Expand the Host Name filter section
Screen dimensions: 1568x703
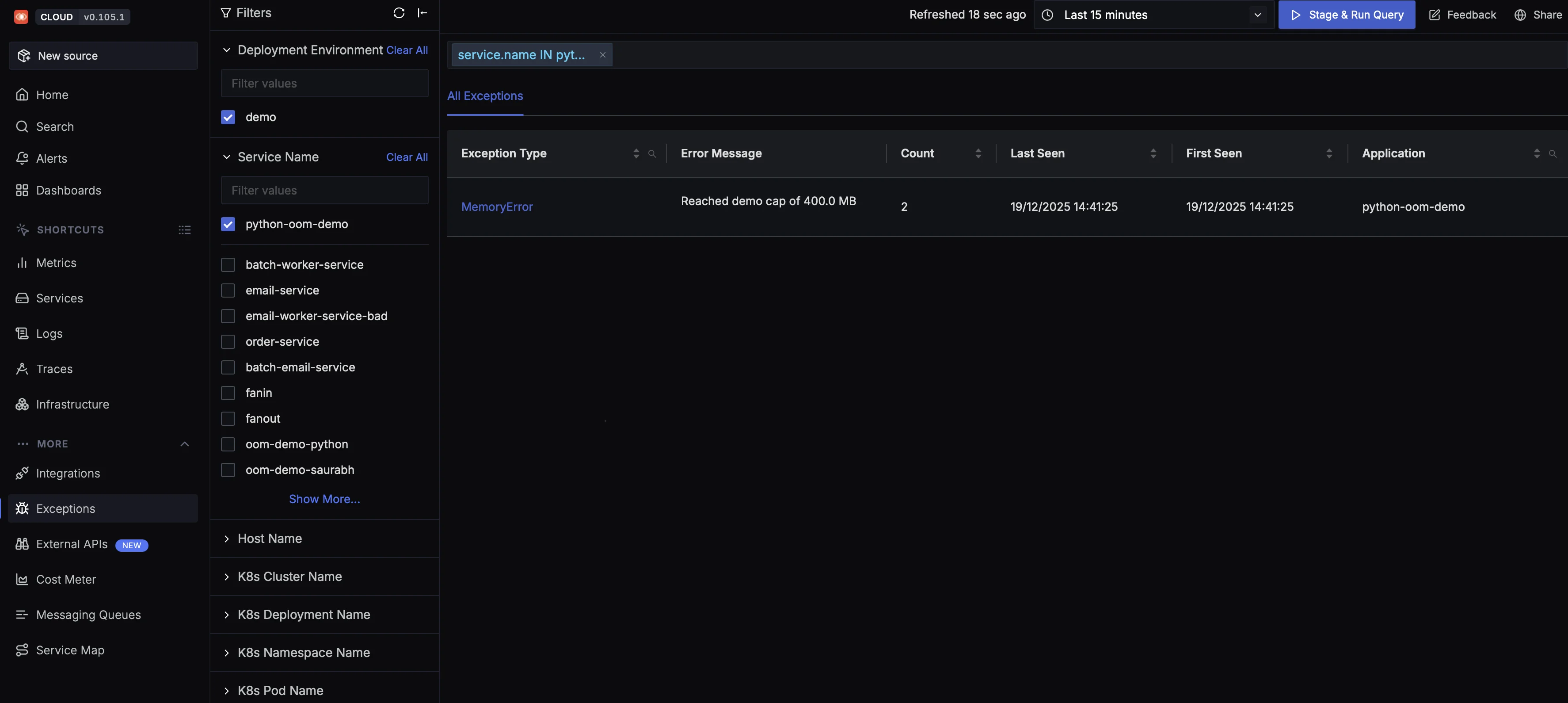pos(270,538)
